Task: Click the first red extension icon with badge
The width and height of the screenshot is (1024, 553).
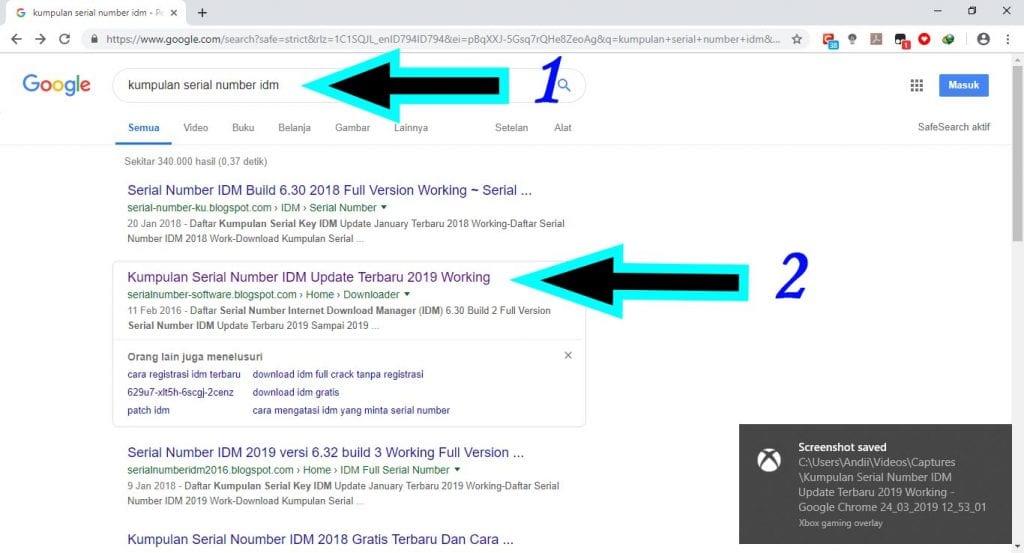Action: (829, 40)
